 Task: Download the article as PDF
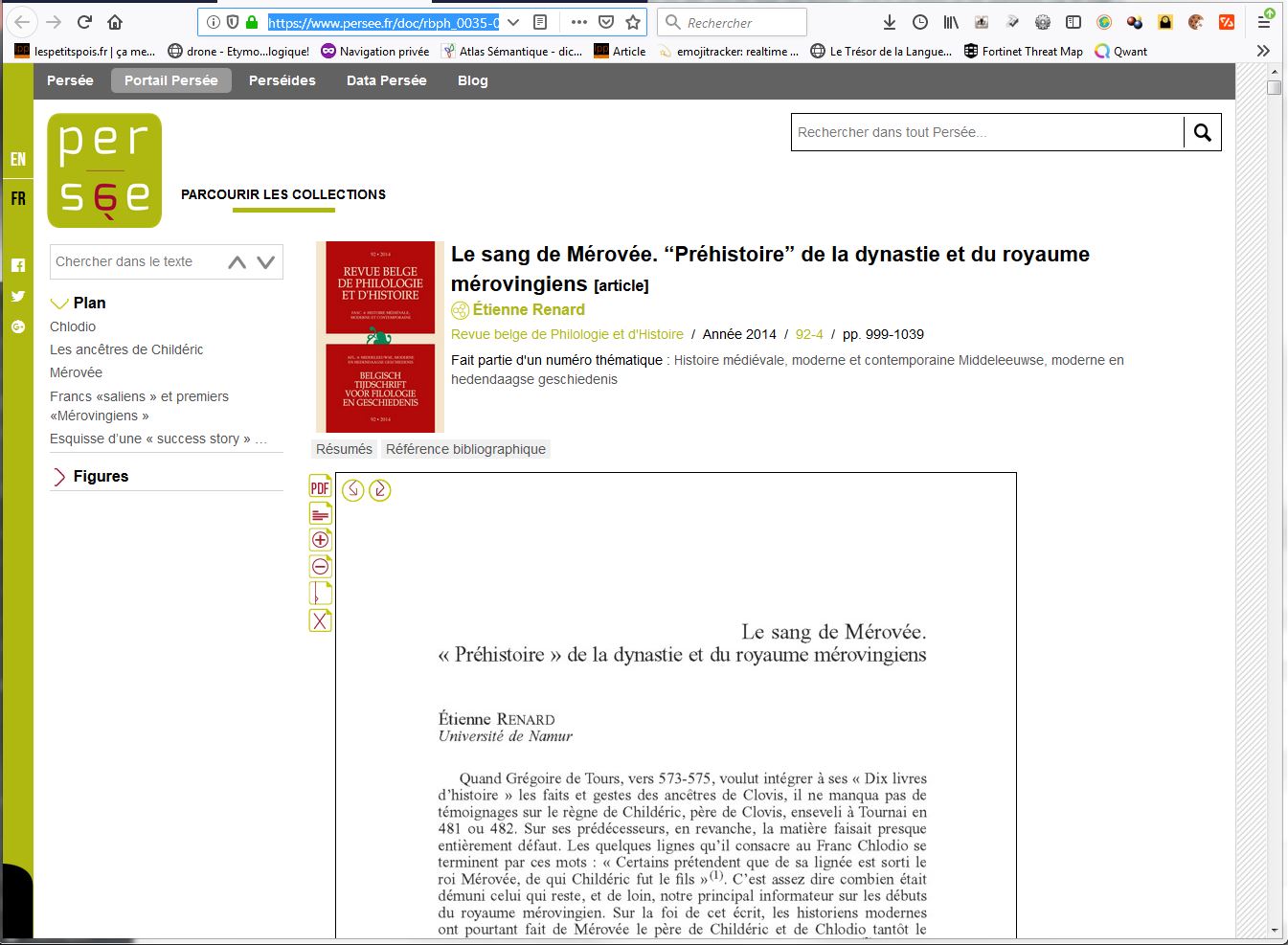click(x=320, y=487)
